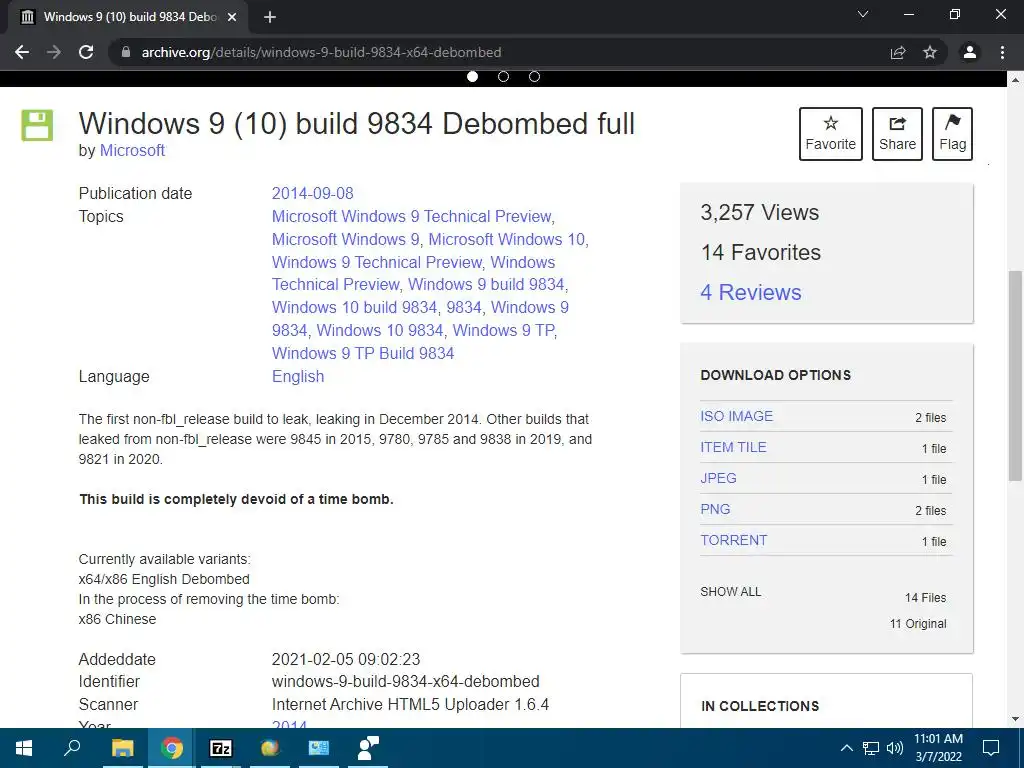This screenshot has height=768, width=1024.
Task: Open the 2014-09-08 publication date link
Action: pos(313,193)
